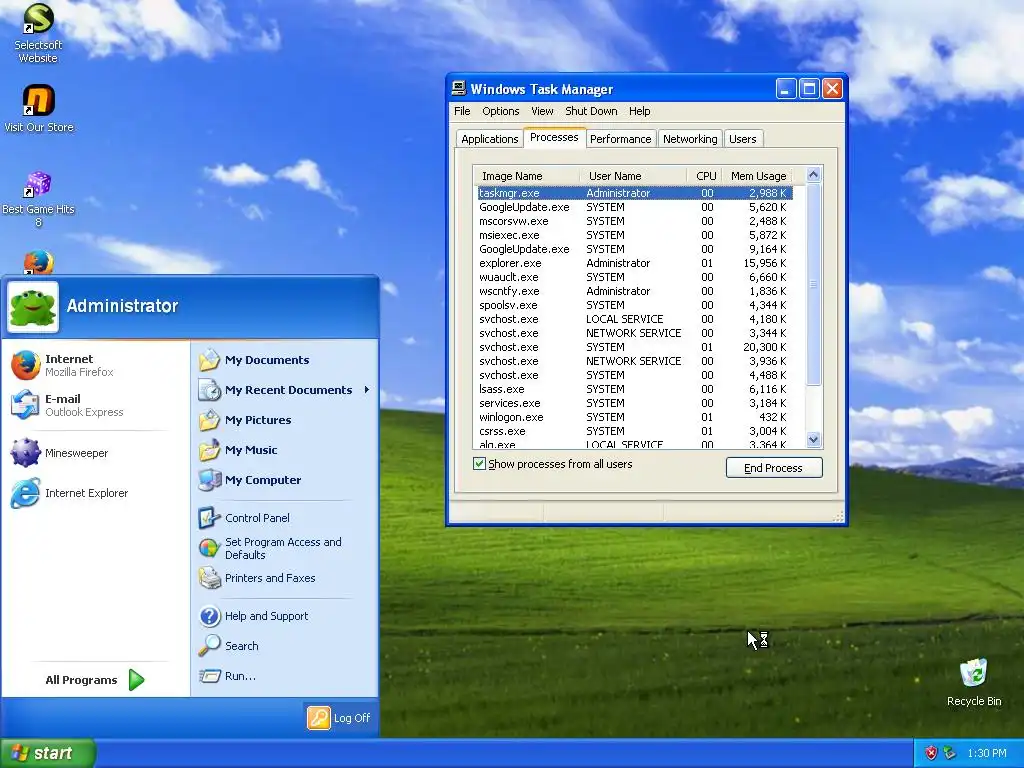The height and width of the screenshot is (768, 1024).
Task: Open the Best Game Hits 8 desktop icon
Action: [38, 199]
